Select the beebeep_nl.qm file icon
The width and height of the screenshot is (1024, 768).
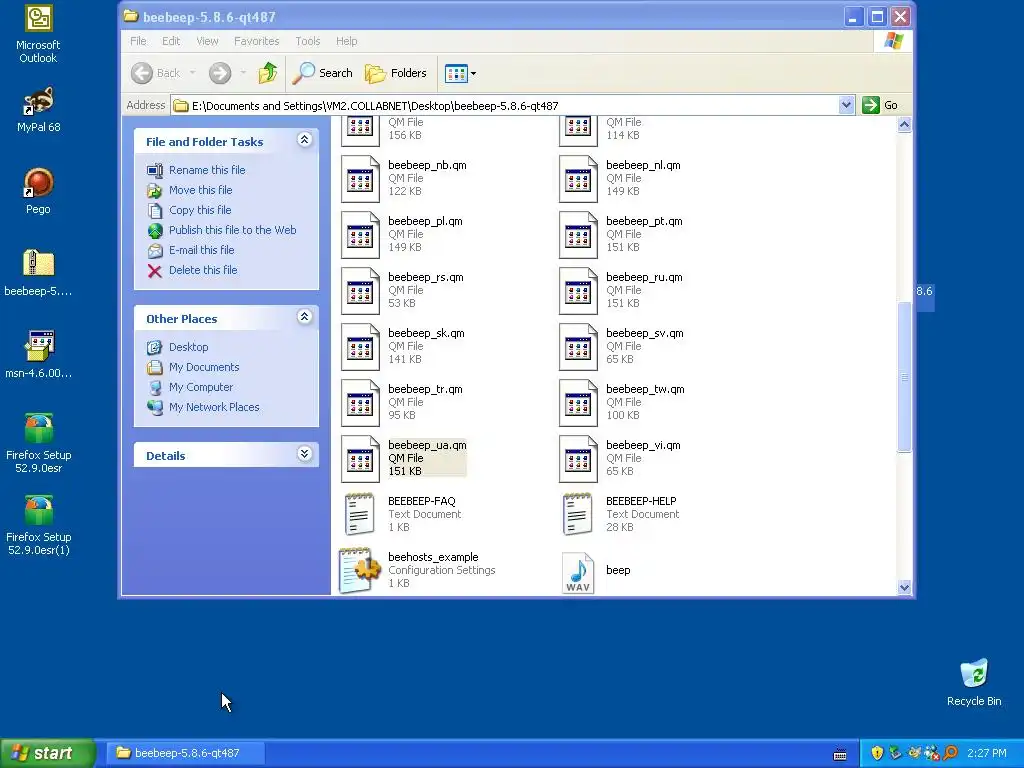click(x=579, y=179)
